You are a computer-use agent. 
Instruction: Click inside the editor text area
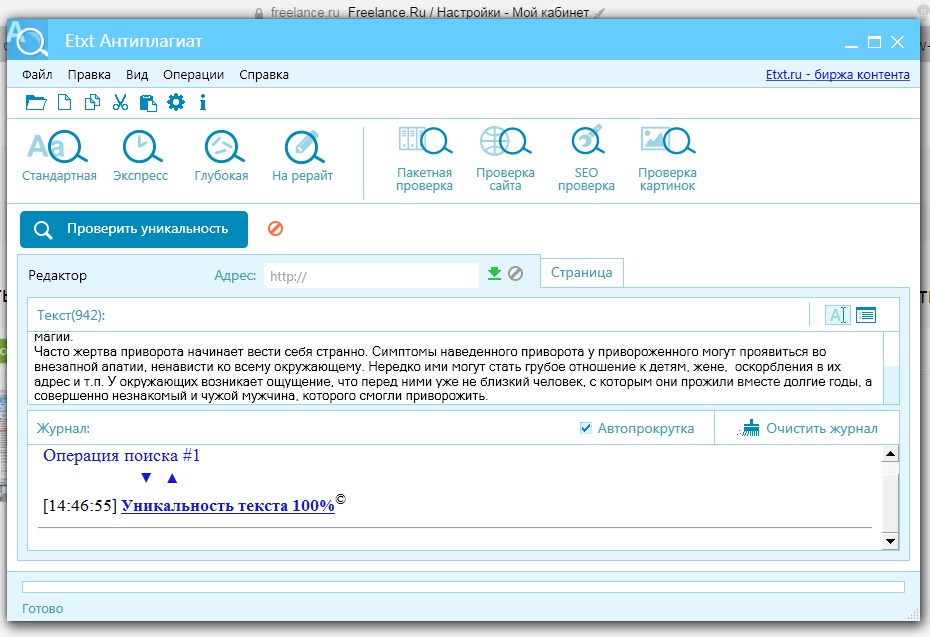click(455, 368)
